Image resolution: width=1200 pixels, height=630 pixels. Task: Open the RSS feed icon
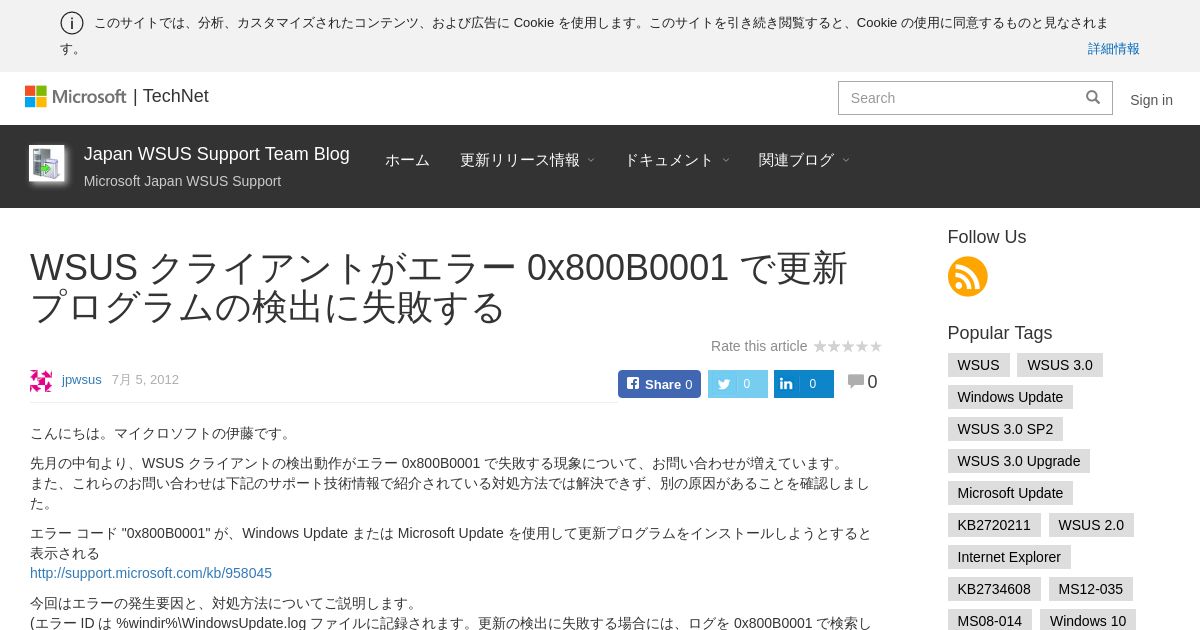(967, 276)
